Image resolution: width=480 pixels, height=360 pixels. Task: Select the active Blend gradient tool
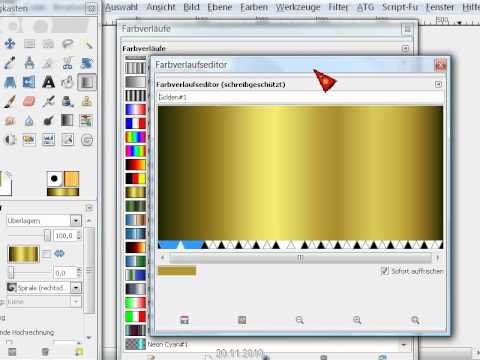pyautogui.click(x=87, y=82)
